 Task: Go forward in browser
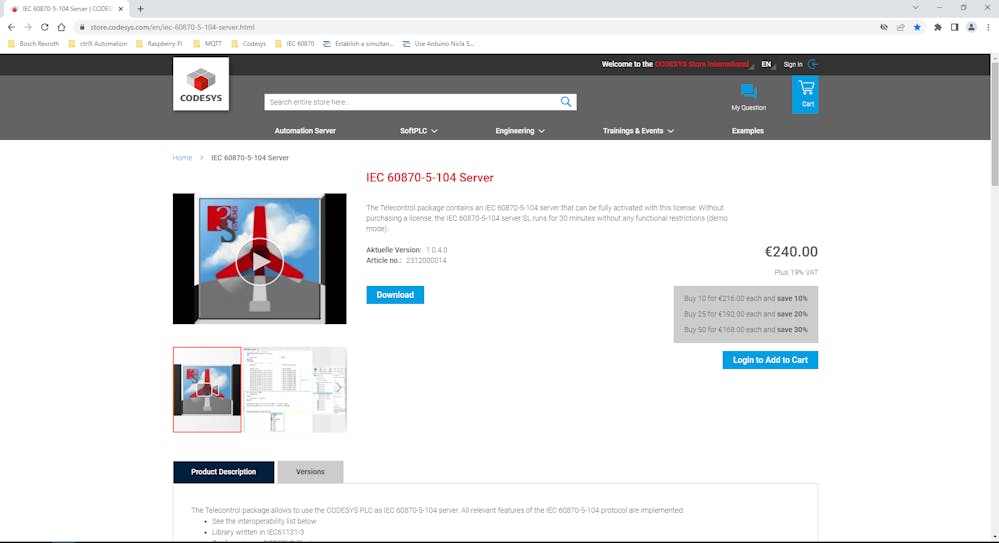[x=28, y=27]
